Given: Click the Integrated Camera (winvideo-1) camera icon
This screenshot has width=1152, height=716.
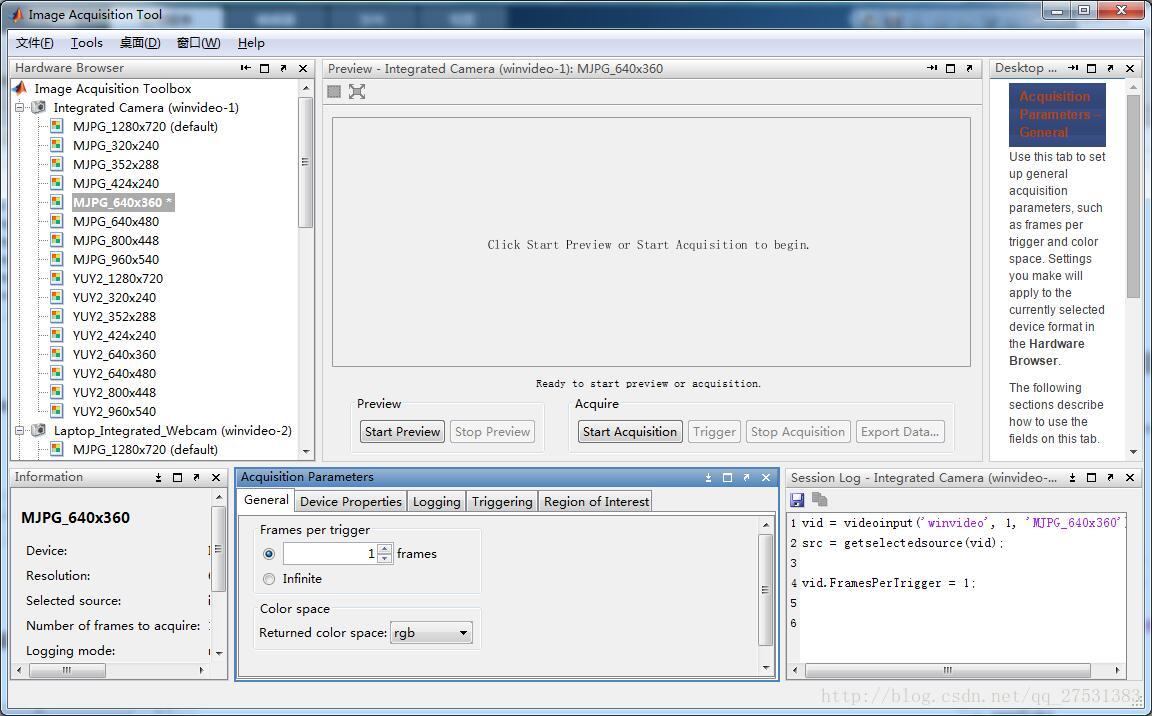Looking at the screenshot, I should (39, 107).
